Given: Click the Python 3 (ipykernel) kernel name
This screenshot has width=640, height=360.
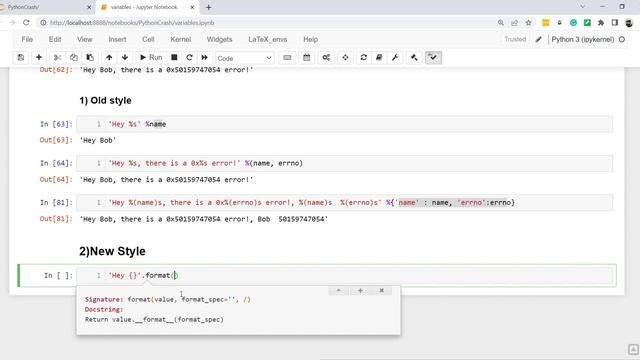Looking at the screenshot, I should pyautogui.click(x=582, y=40).
